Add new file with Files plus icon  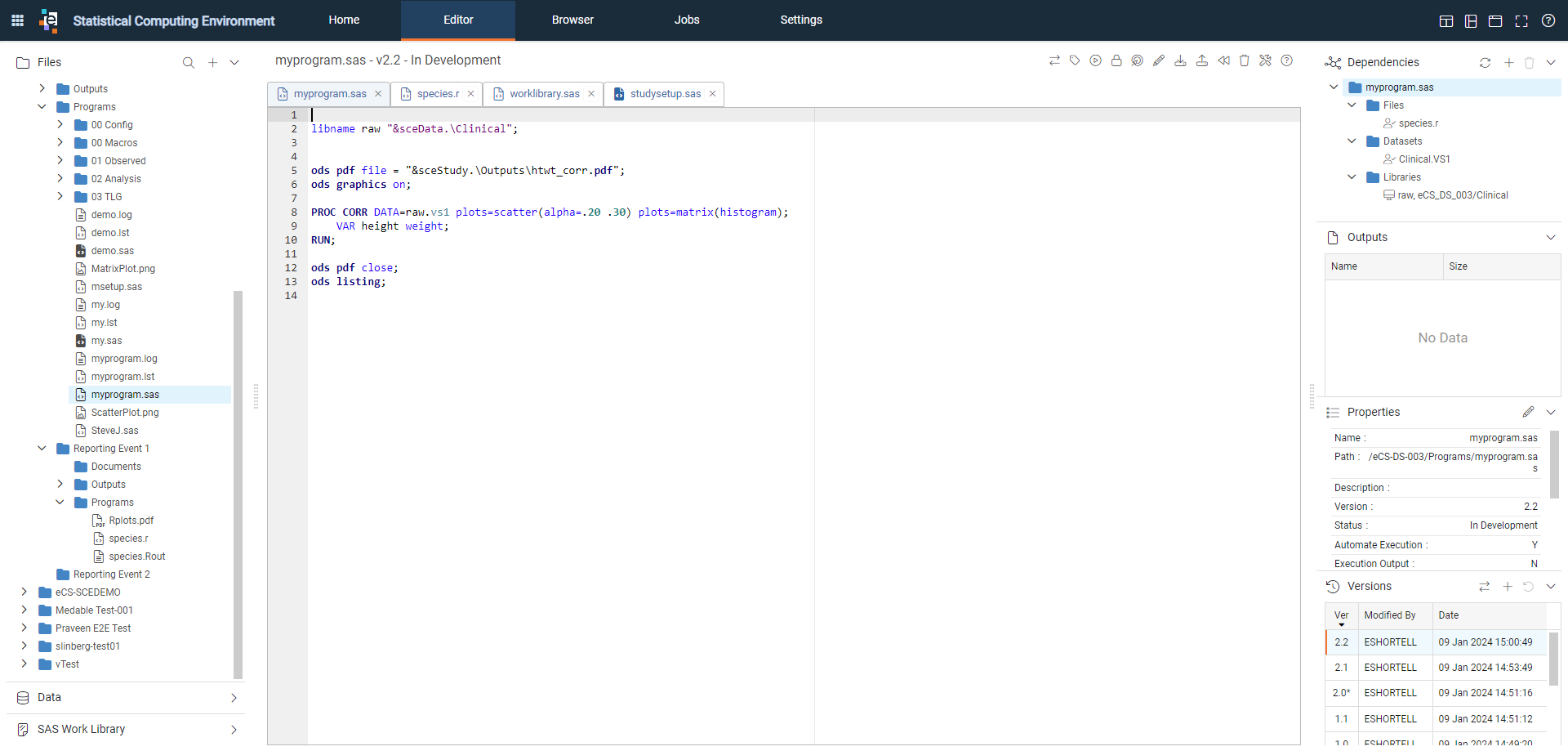(212, 63)
